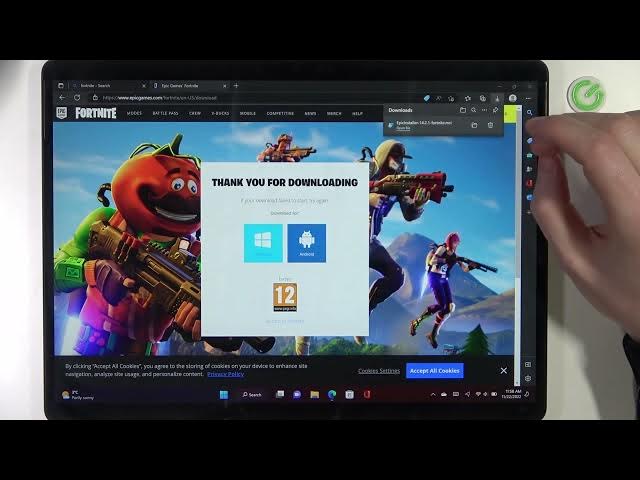Open Microsoft Store from taskbar
Image resolution: width=640 pixels, height=480 pixels.
pos(349,394)
